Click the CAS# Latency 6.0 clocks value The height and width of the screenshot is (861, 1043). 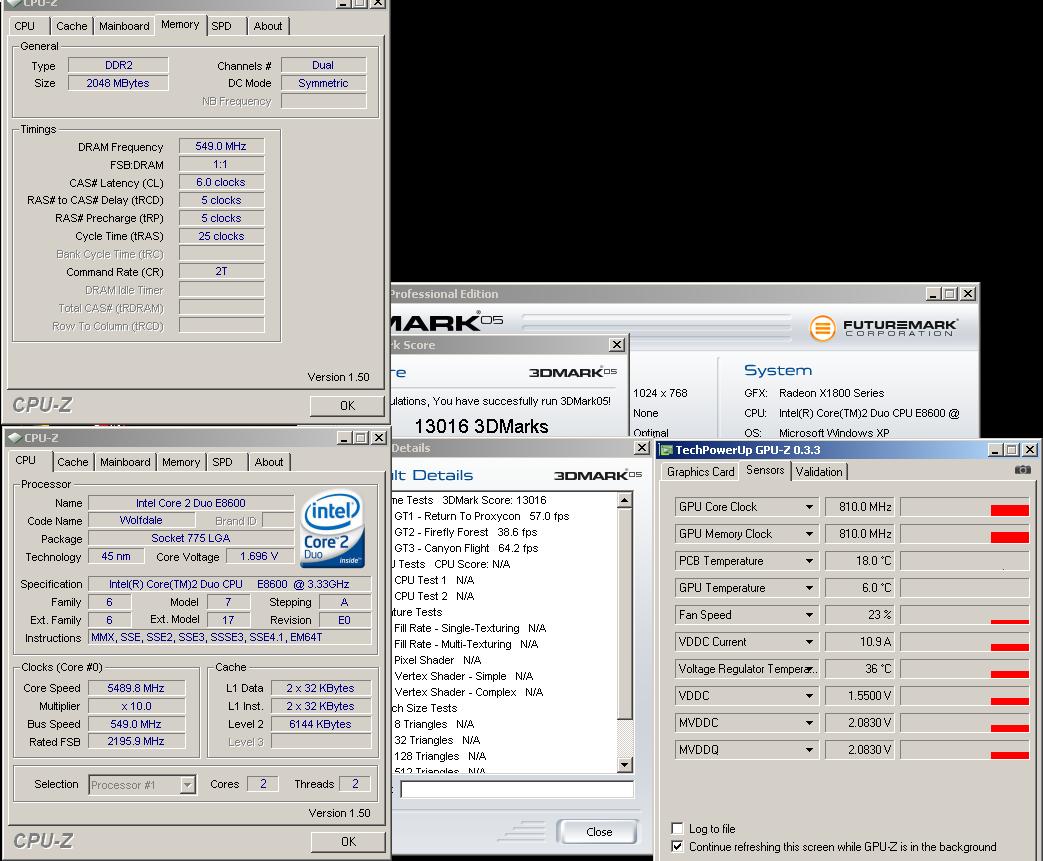point(222,182)
